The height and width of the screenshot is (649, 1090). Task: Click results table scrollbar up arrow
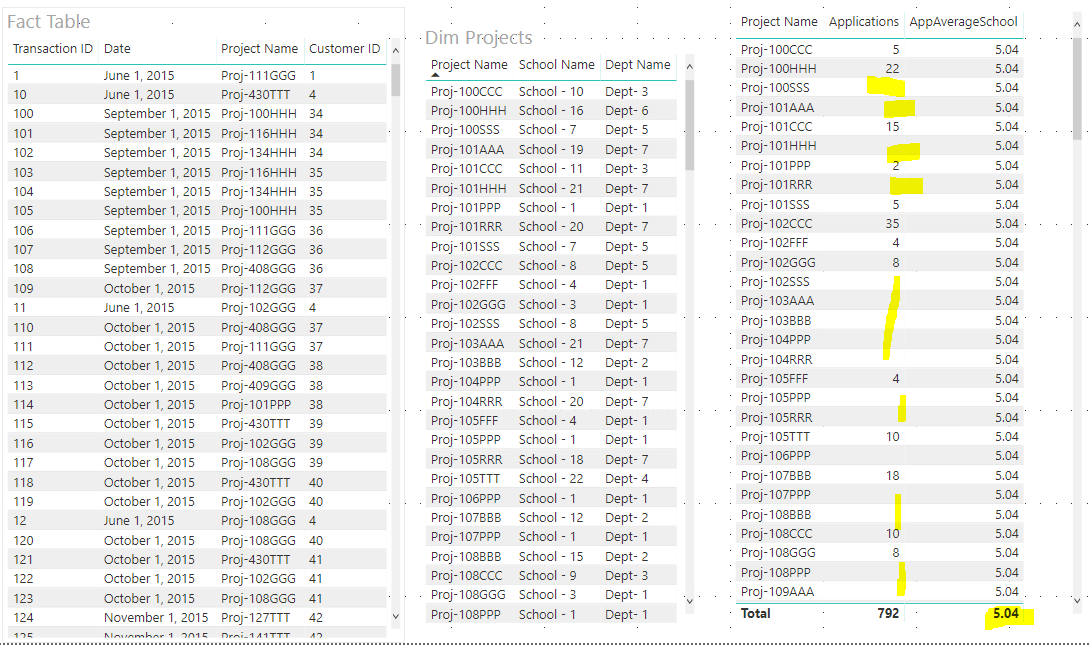[1077, 24]
